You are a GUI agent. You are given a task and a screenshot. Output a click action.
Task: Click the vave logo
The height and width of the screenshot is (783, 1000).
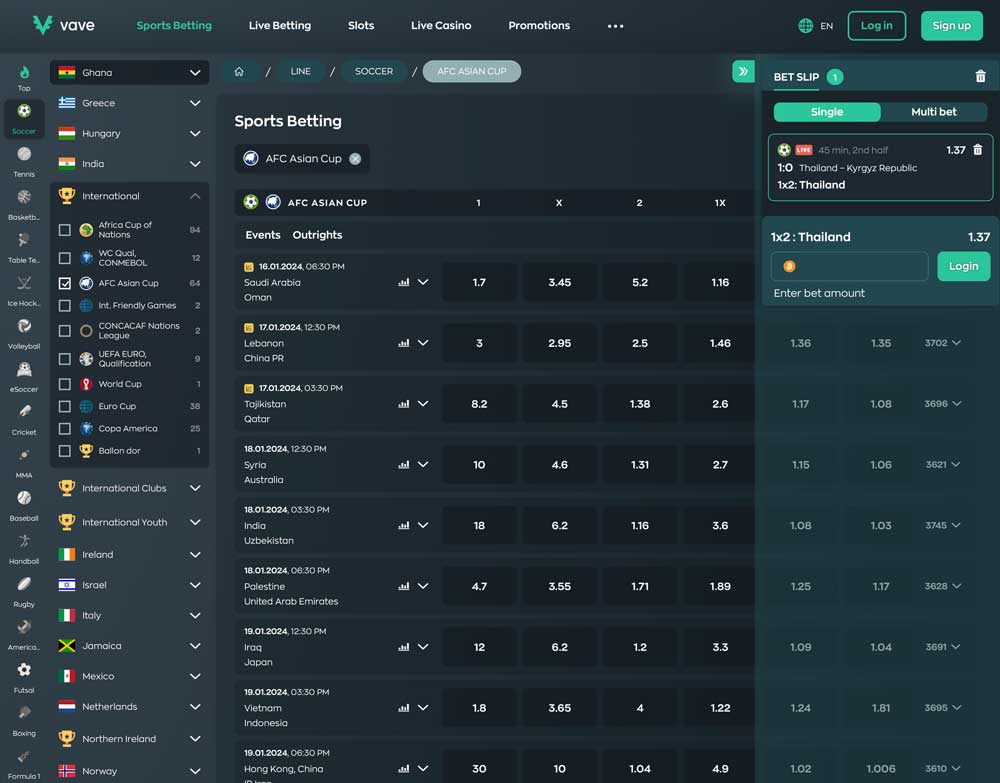click(x=64, y=26)
